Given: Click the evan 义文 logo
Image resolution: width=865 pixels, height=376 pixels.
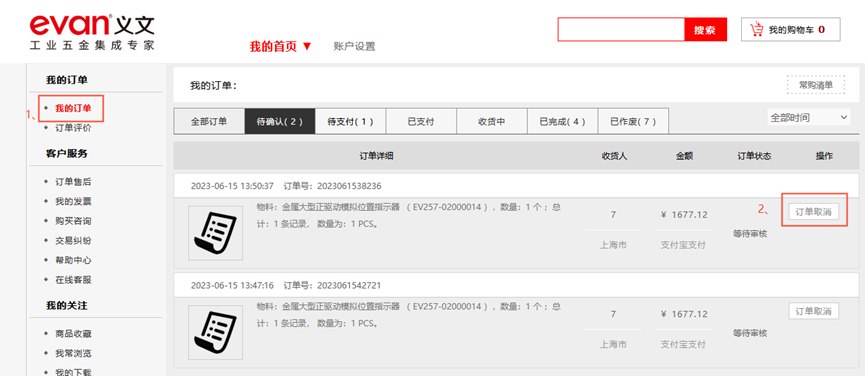Looking at the screenshot, I should click(92, 33).
